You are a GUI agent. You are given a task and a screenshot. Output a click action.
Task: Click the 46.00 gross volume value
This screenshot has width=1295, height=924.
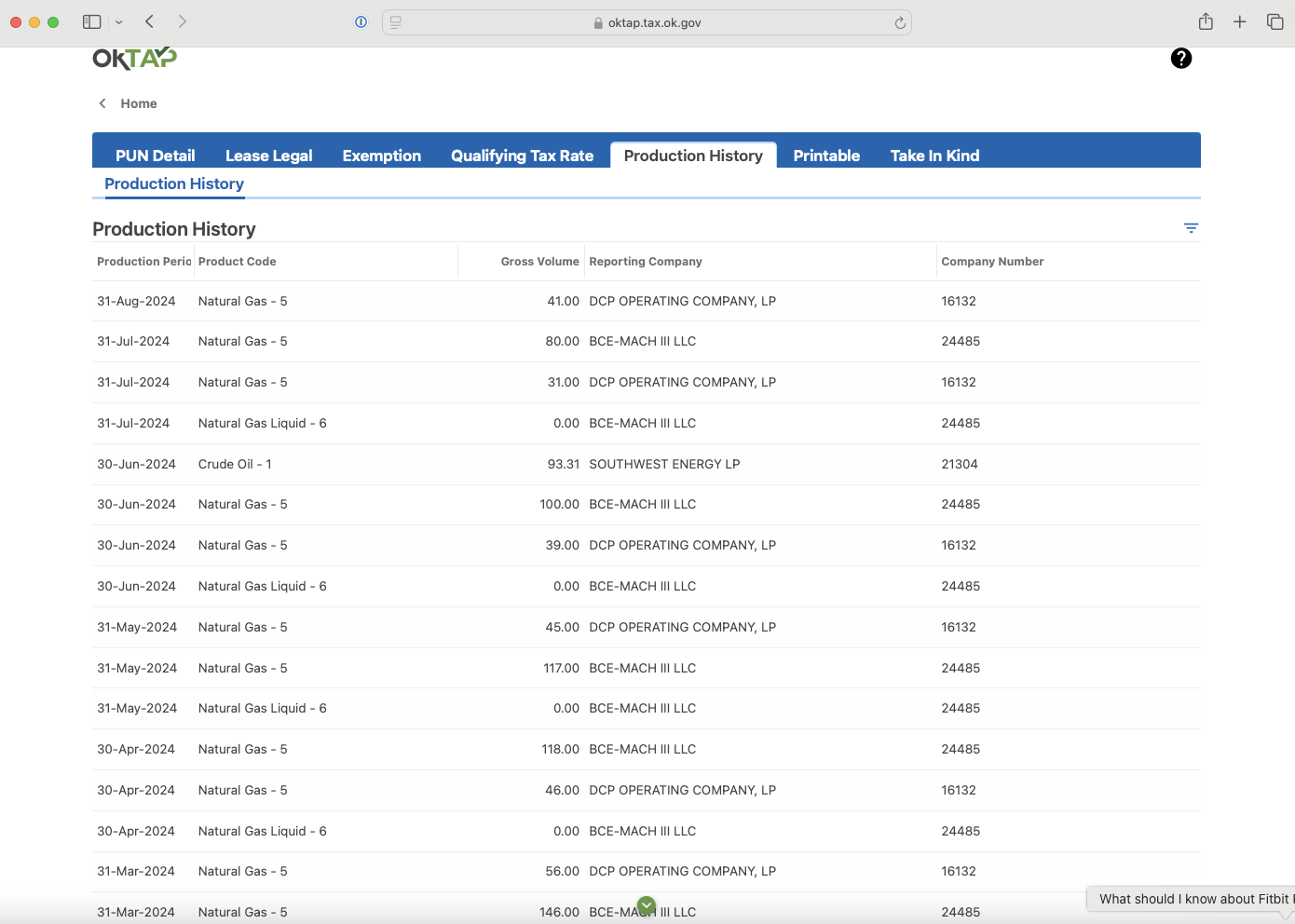pyautogui.click(x=562, y=790)
